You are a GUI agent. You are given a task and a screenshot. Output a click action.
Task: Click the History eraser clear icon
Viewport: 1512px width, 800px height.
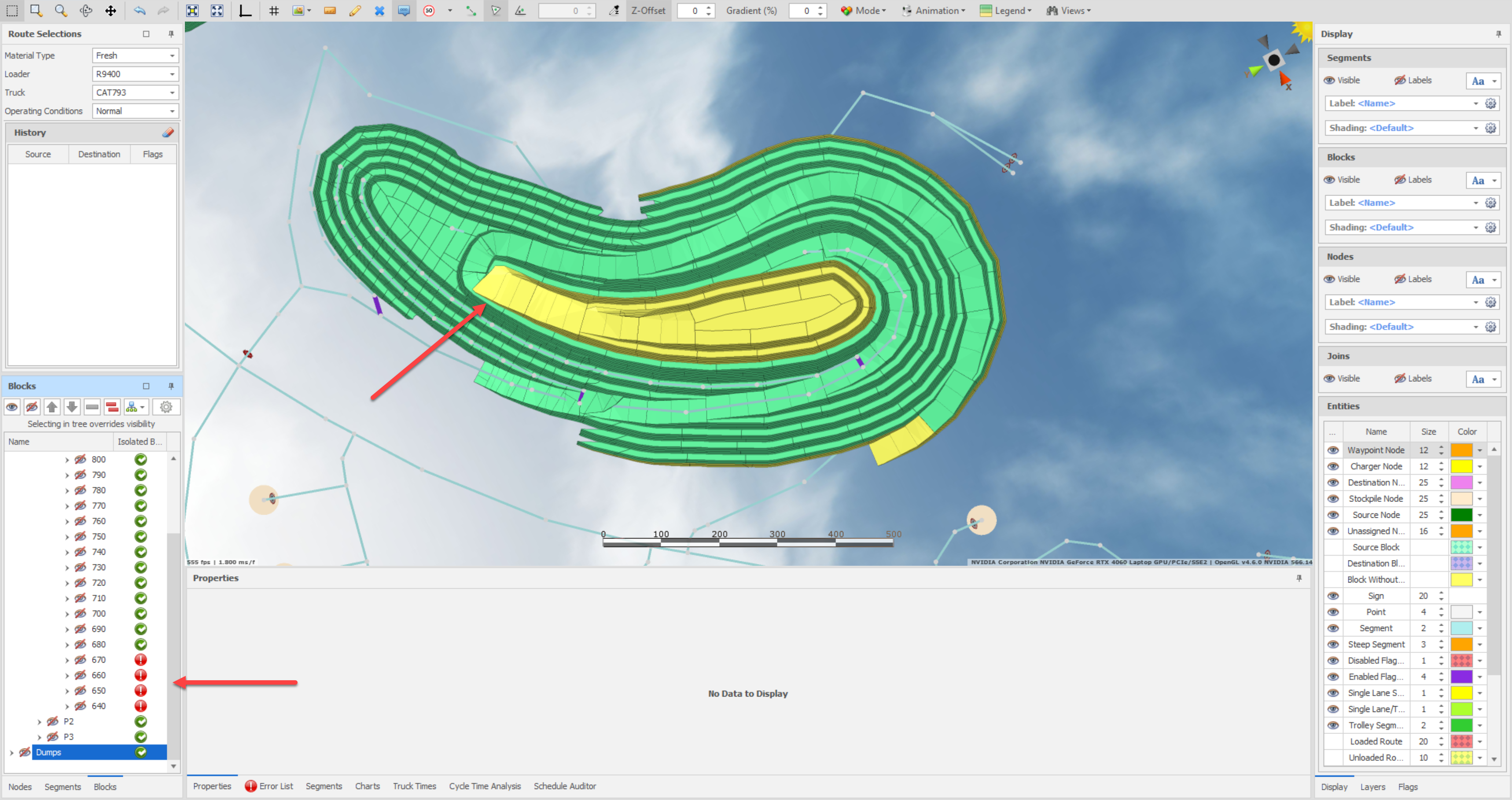pos(169,133)
